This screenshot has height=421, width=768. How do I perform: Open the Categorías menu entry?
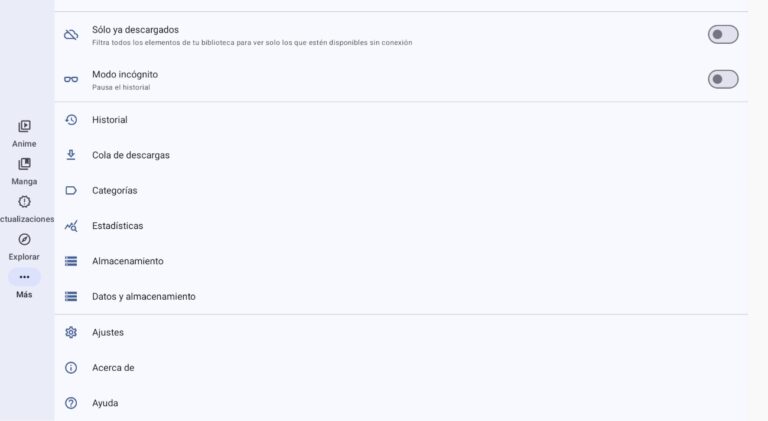point(401,190)
